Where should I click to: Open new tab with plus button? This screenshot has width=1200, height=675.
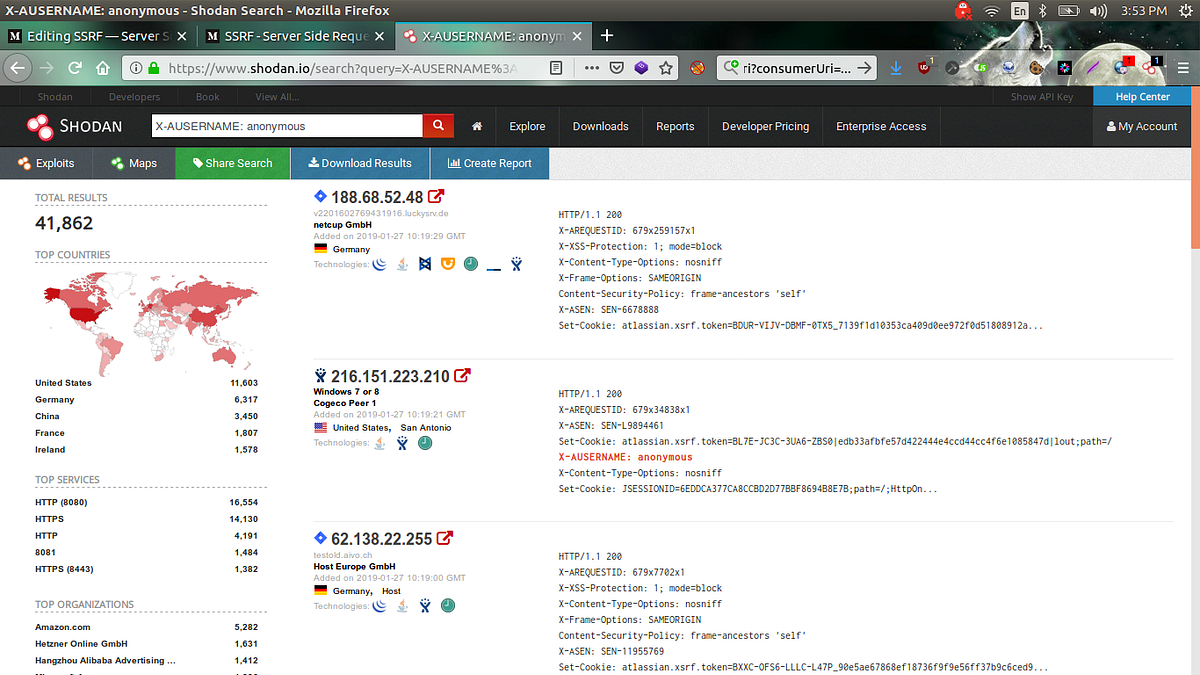pyautogui.click(x=607, y=35)
